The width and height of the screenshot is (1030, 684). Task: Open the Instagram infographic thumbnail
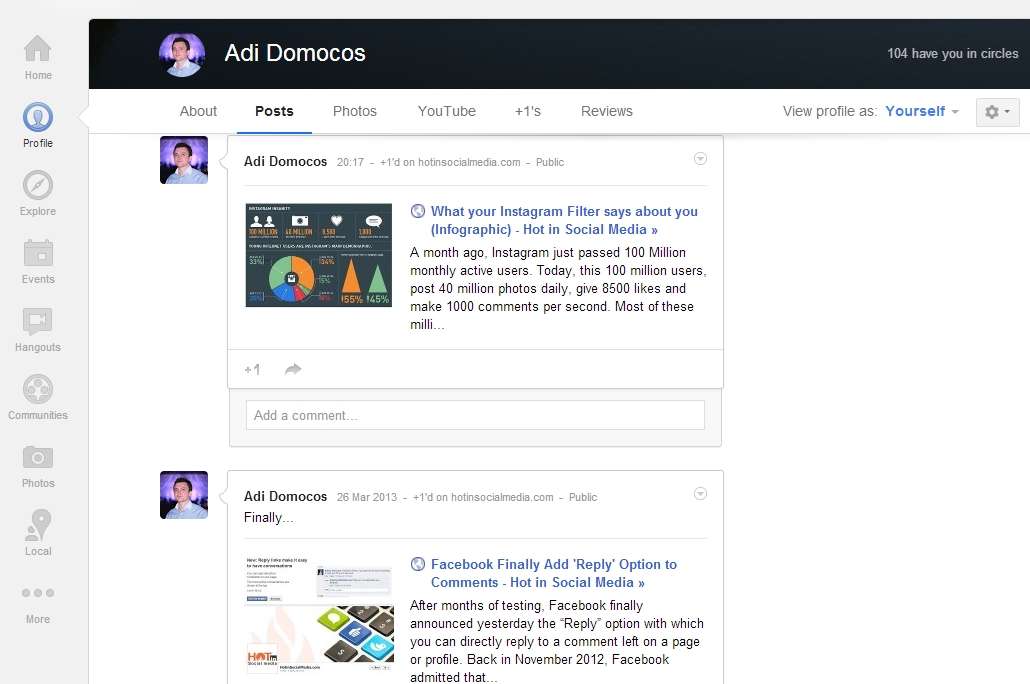[319, 255]
